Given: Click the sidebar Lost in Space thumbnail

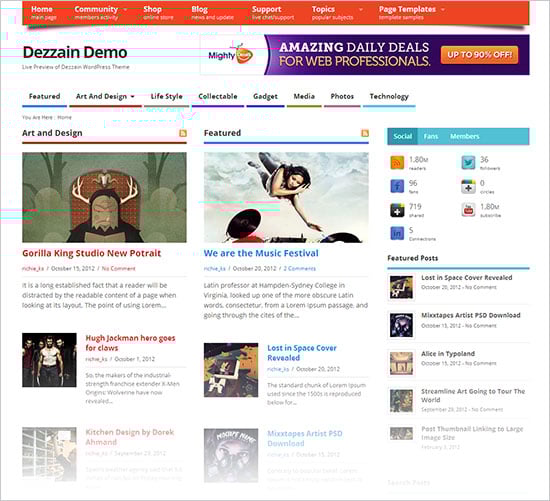Looking at the screenshot, I should pyautogui.click(x=401, y=287).
